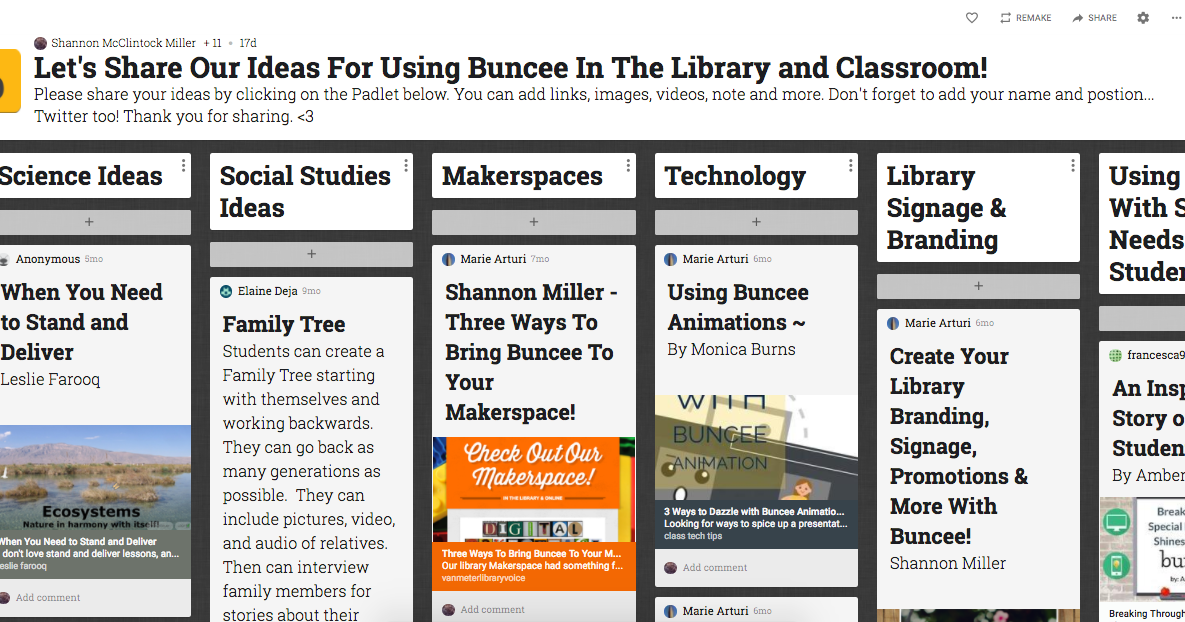This screenshot has width=1185, height=622.
Task: Remake this padlet
Action: [x=1025, y=17]
